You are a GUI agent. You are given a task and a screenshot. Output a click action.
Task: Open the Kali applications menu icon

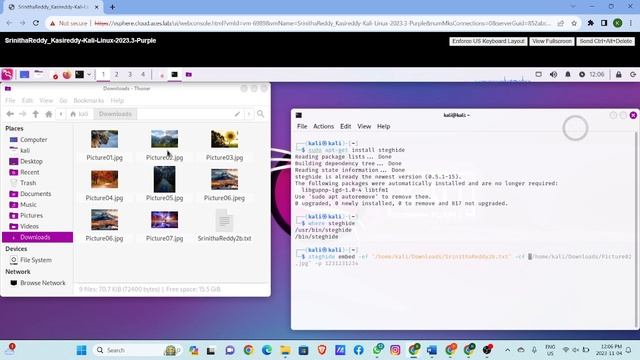[x=7, y=74]
